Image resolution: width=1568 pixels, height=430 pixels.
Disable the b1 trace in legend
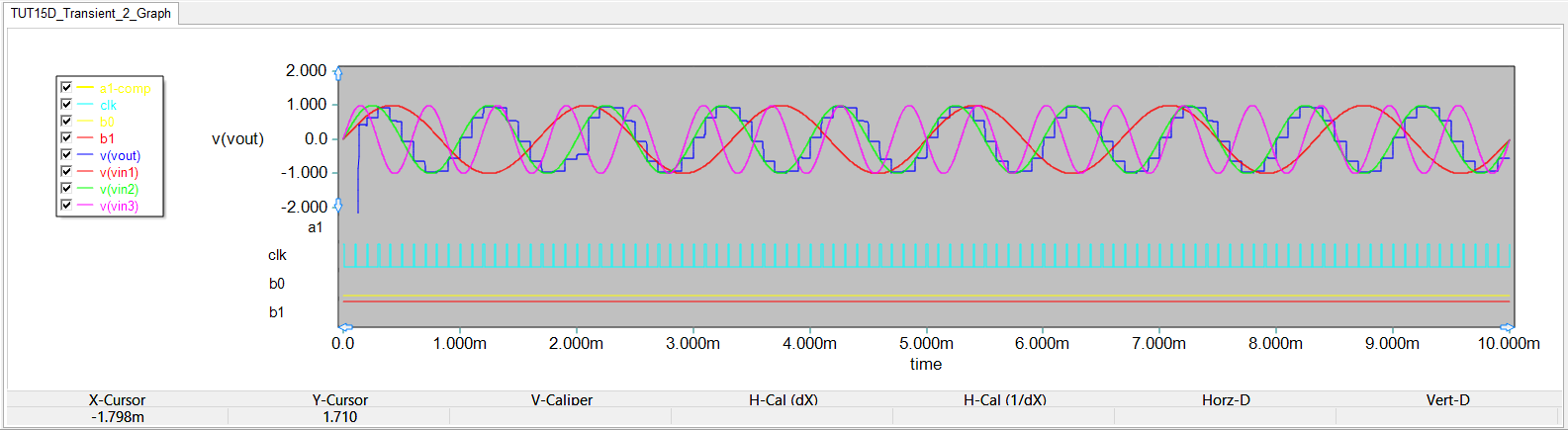[x=66, y=138]
